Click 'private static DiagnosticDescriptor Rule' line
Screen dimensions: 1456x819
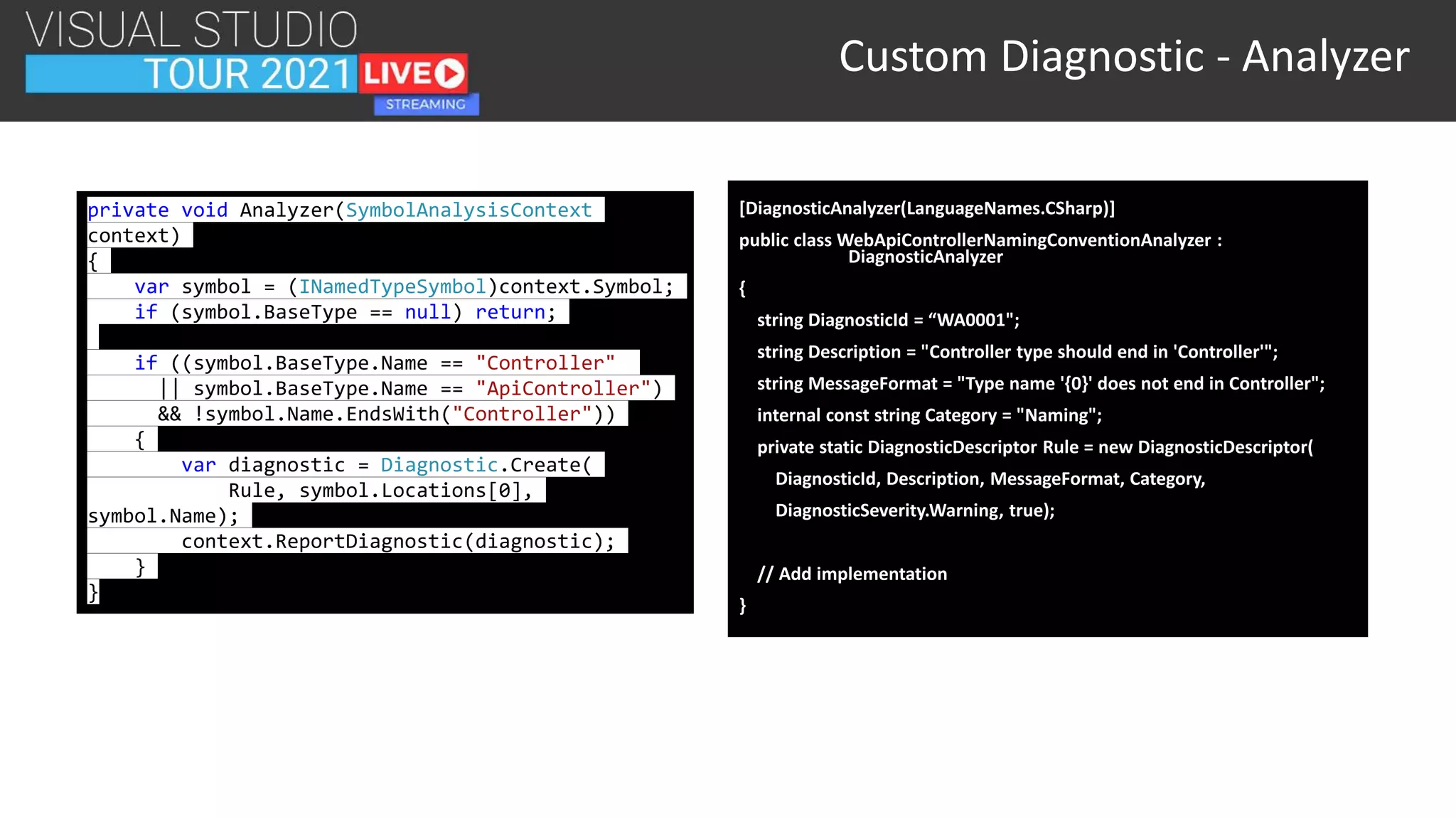(1035, 447)
